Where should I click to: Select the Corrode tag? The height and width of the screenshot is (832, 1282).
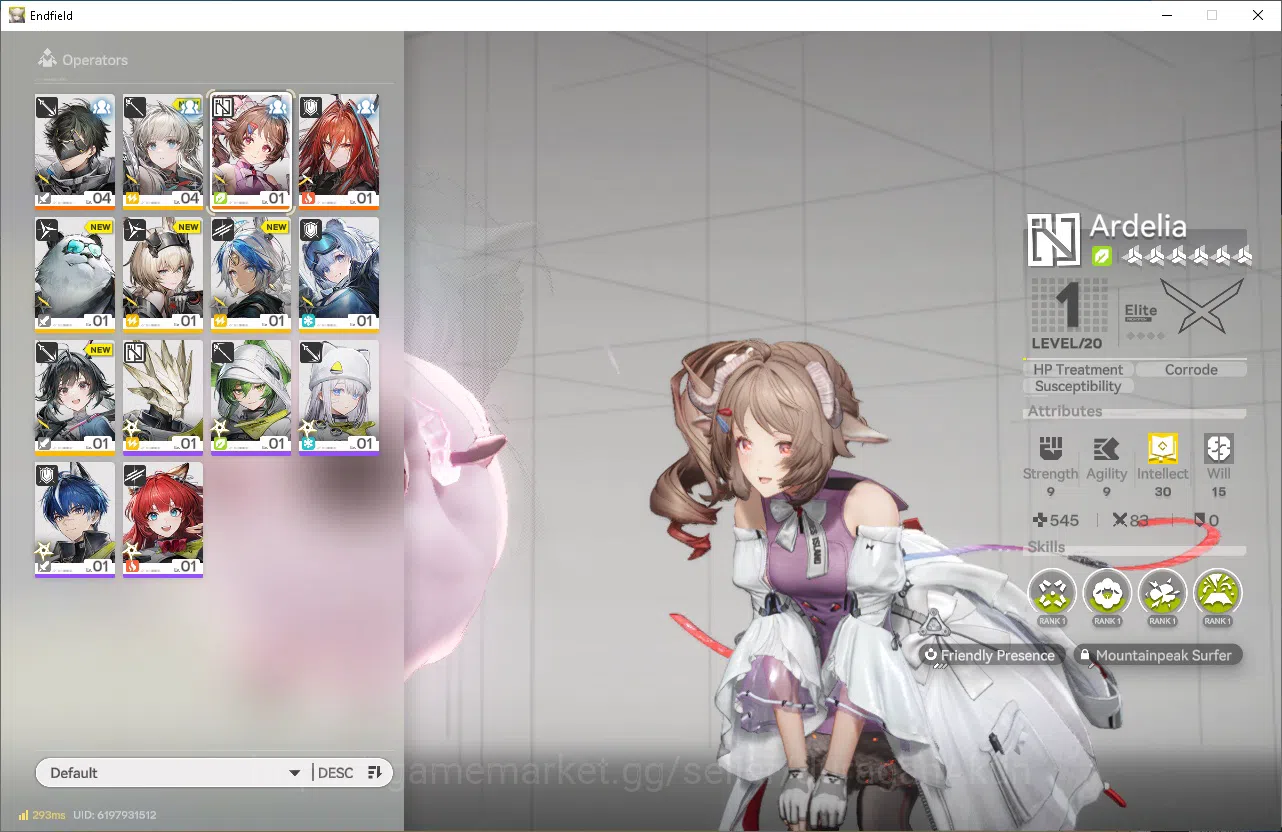[1191, 369]
